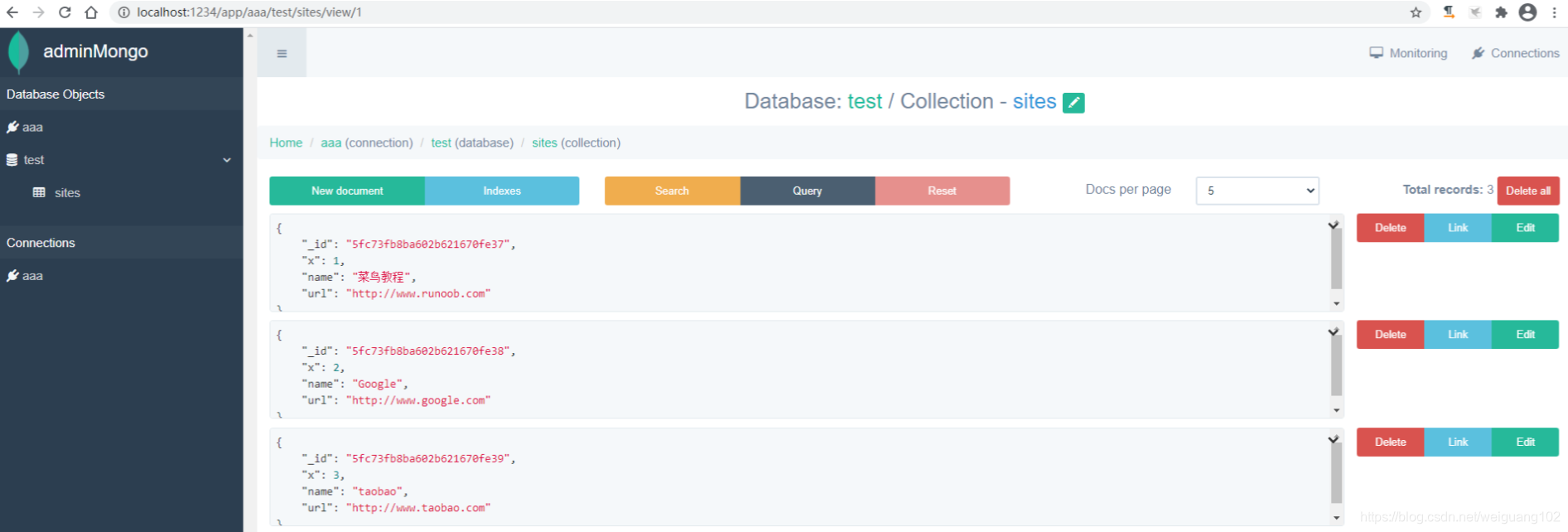Bookmark page with the star icon
1568x532 pixels.
tap(1416, 12)
